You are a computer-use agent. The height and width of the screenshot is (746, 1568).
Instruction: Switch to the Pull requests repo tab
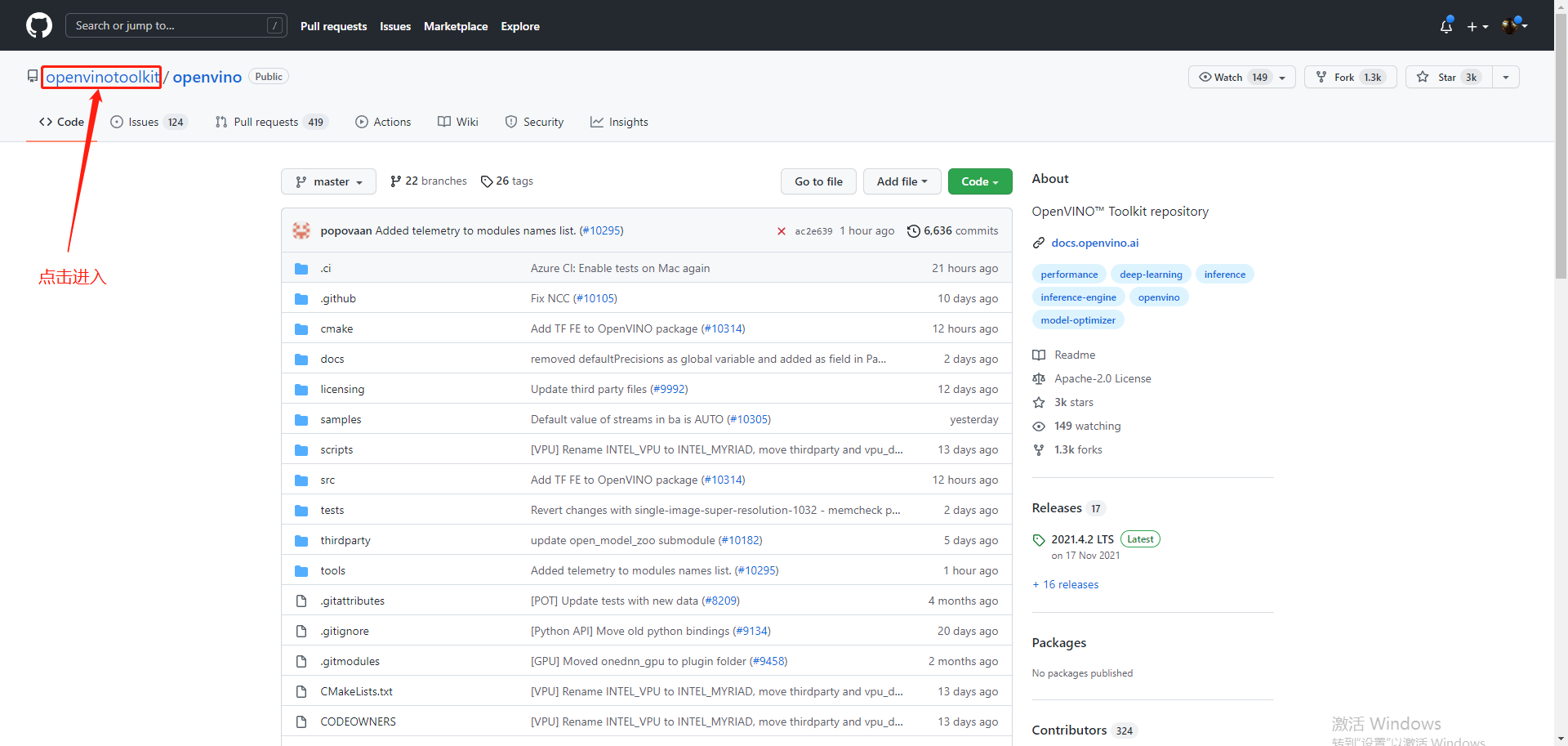(271, 122)
